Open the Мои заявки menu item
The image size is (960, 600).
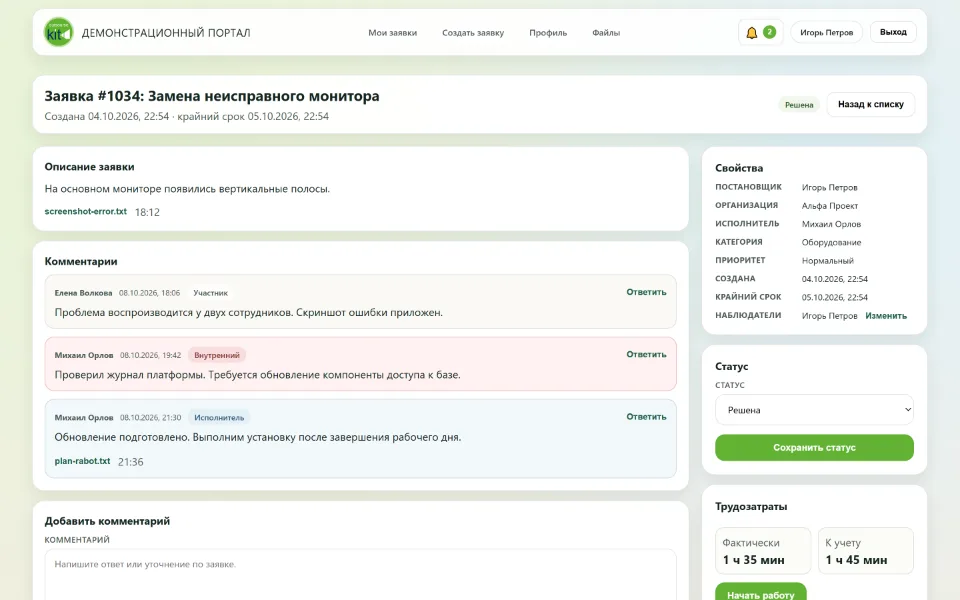click(392, 32)
